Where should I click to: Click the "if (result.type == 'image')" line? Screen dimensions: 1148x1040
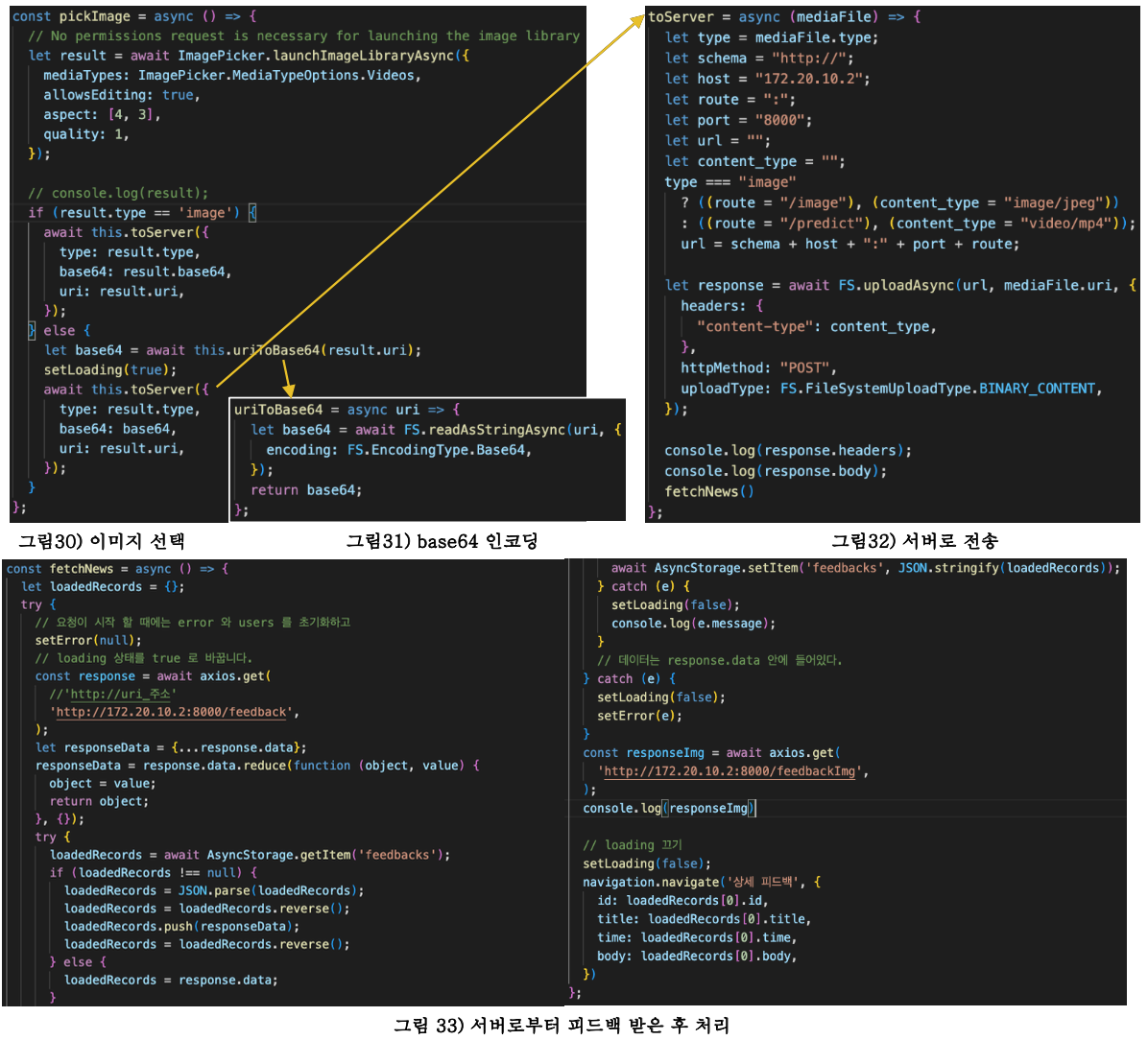coord(142,213)
